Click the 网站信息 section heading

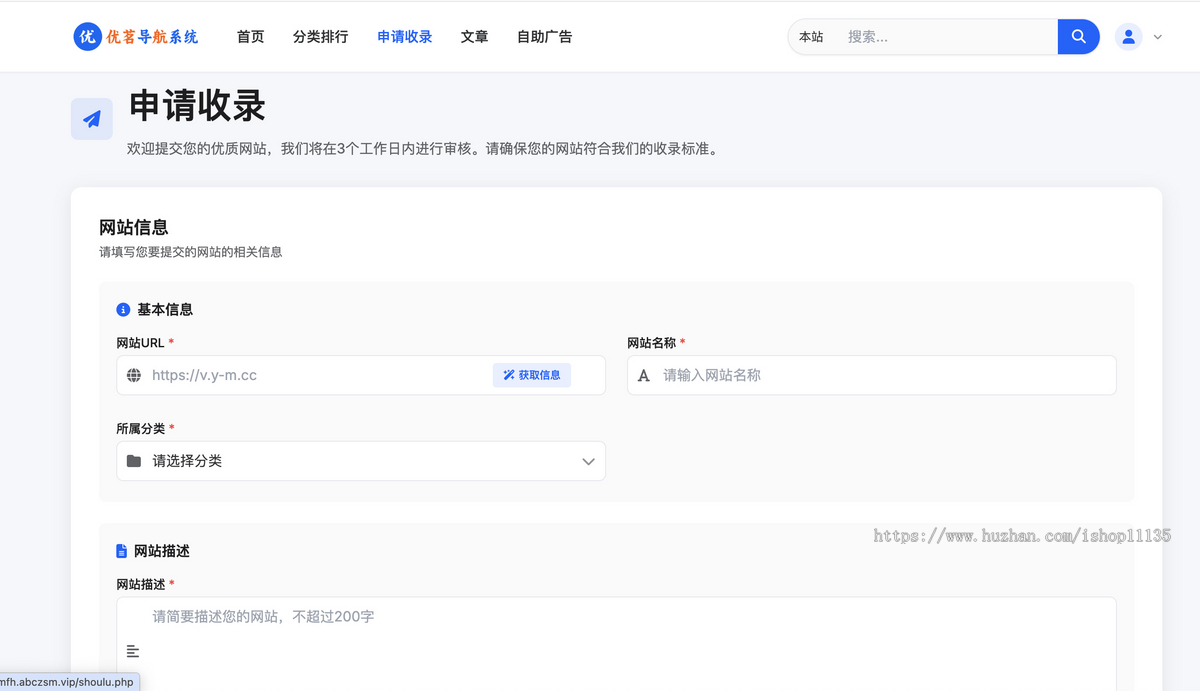[134, 228]
